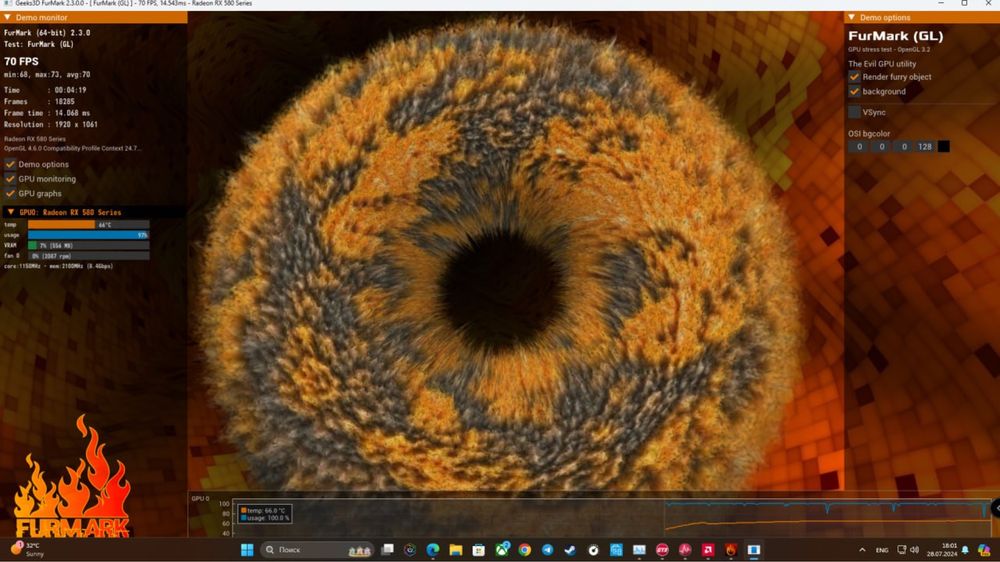Image resolution: width=1000 pixels, height=562 pixels.
Task: Collapse the Demo monitor panel triangle
Action: pyautogui.click(x=8, y=17)
